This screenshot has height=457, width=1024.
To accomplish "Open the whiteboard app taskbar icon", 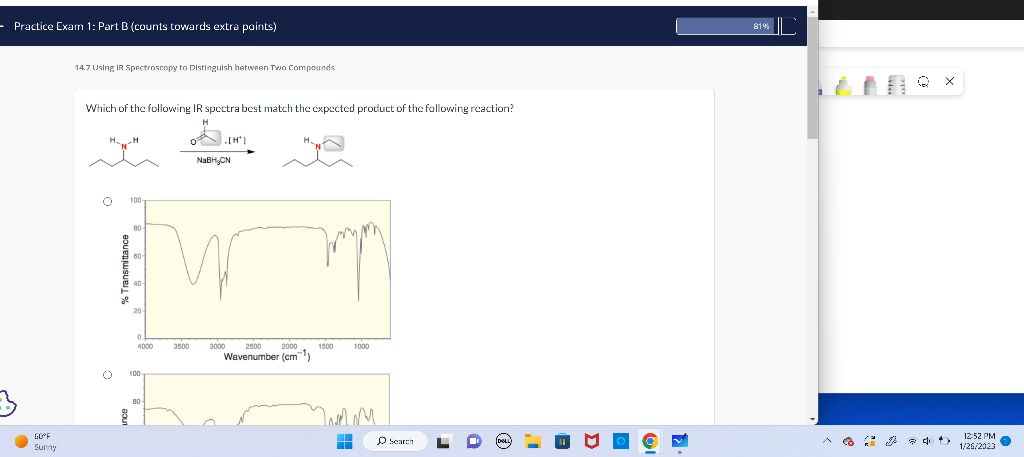I will pyautogui.click(x=679, y=442).
